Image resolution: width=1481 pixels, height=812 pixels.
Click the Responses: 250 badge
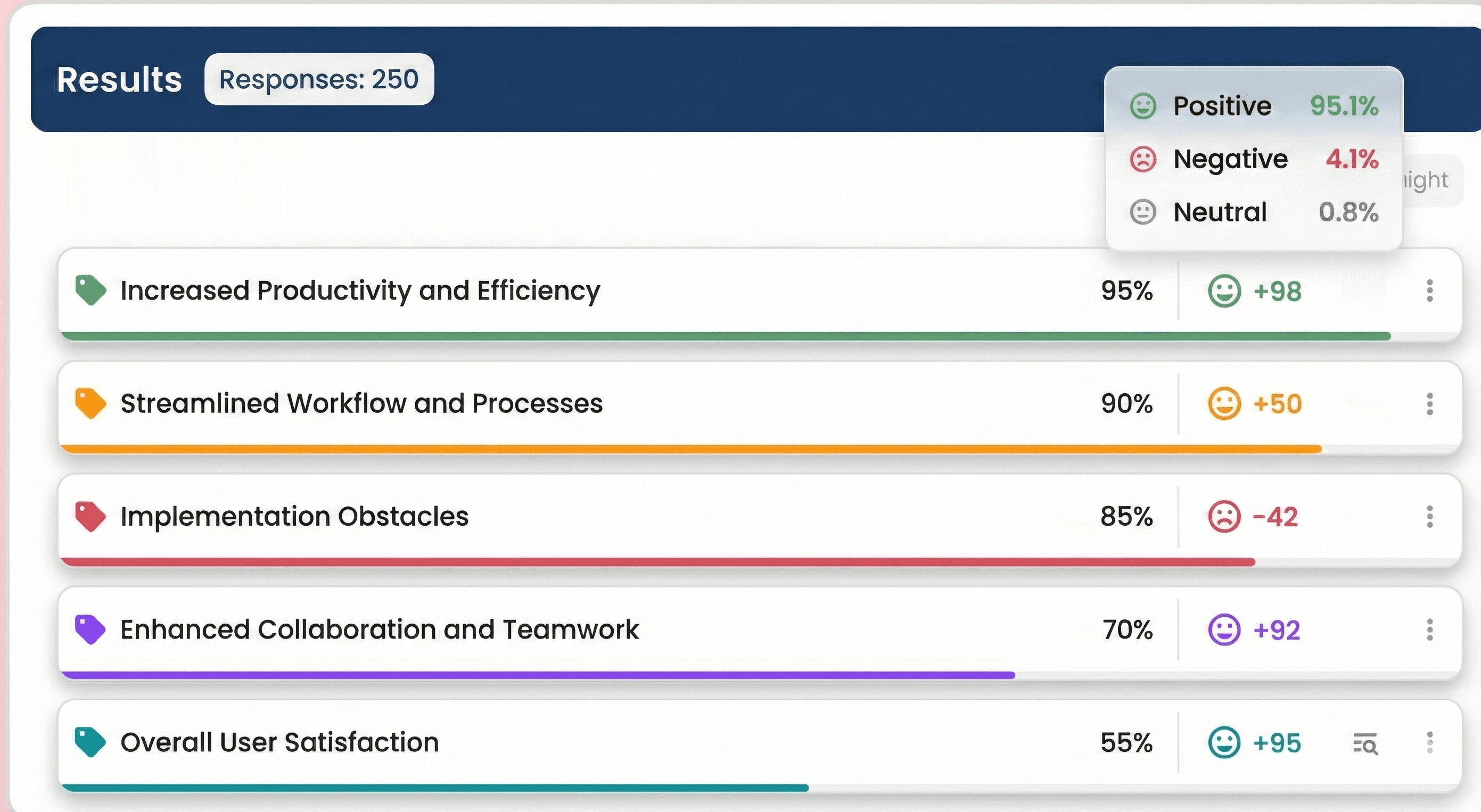click(x=318, y=79)
